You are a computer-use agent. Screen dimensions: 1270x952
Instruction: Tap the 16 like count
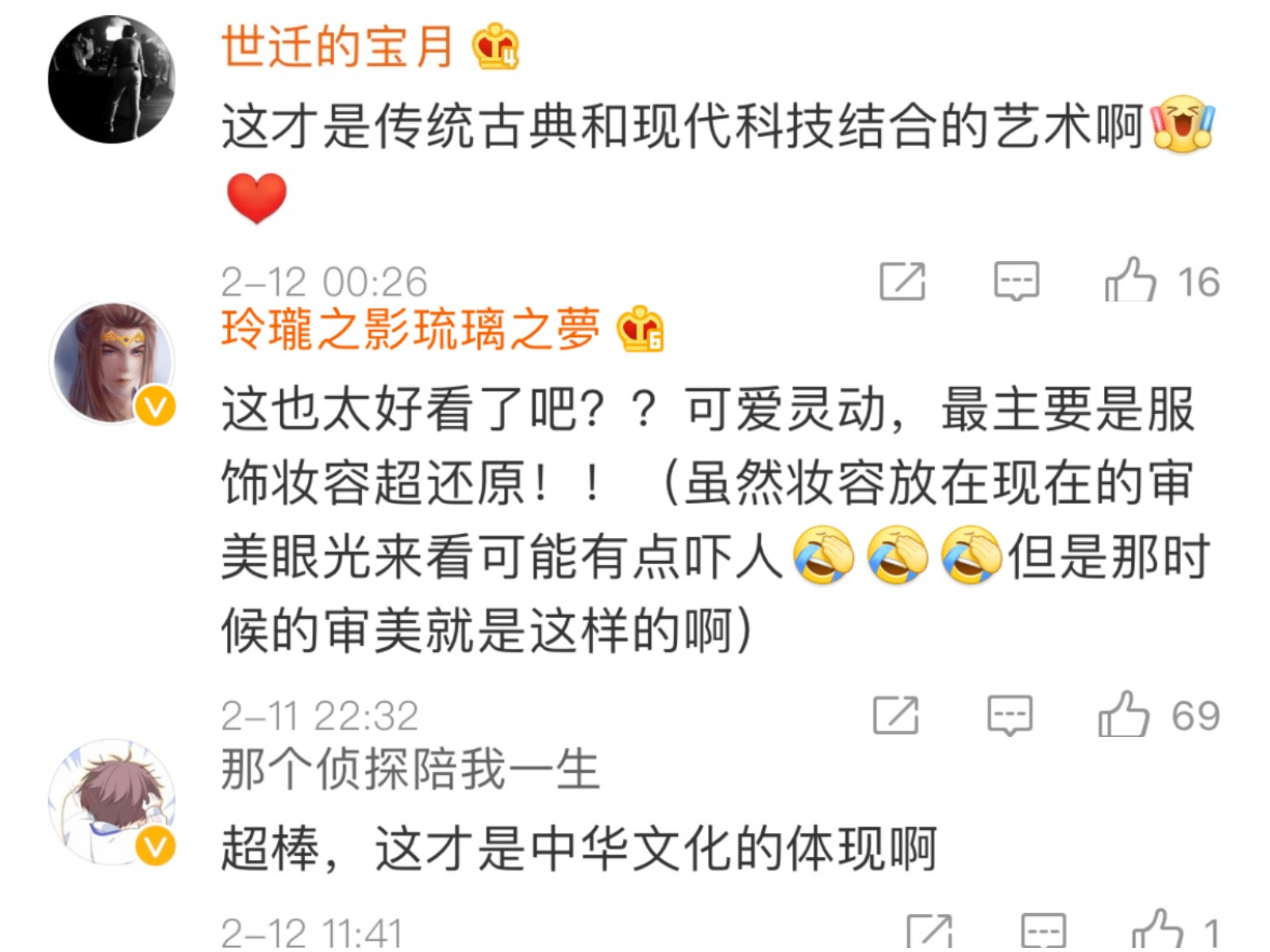tap(1199, 282)
